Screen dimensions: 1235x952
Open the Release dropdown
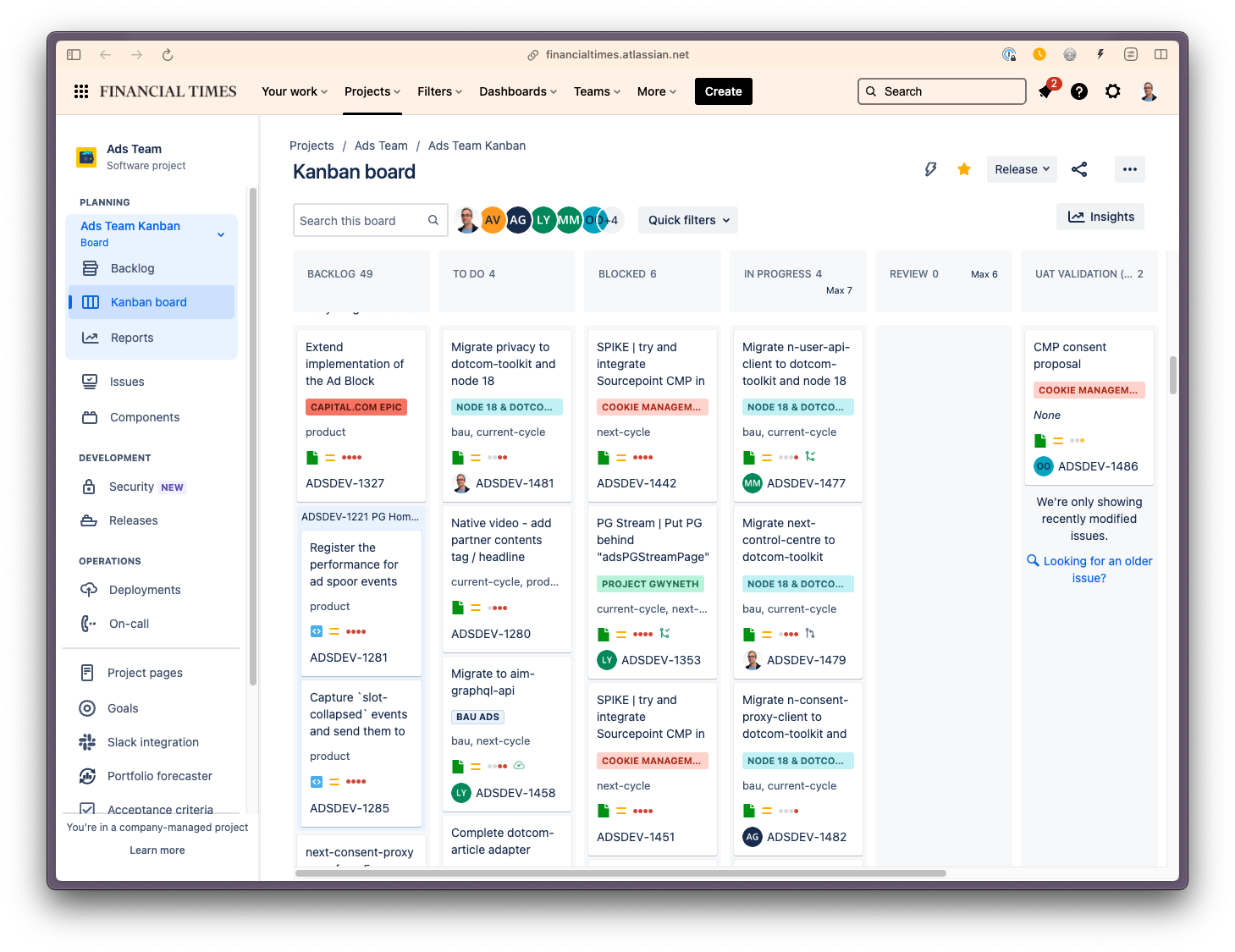(1022, 169)
